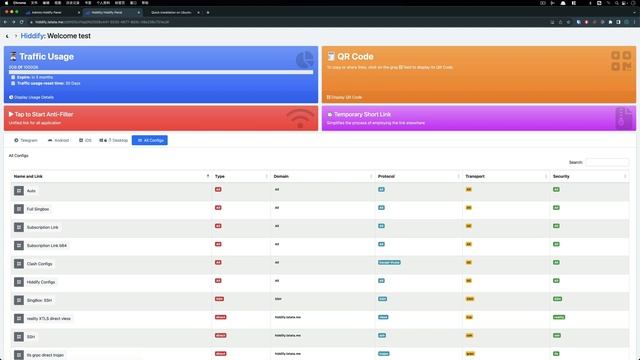Open the QR icon beside Subscription Link b64
This screenshot has width=640, height=360.
click(19, 245)
